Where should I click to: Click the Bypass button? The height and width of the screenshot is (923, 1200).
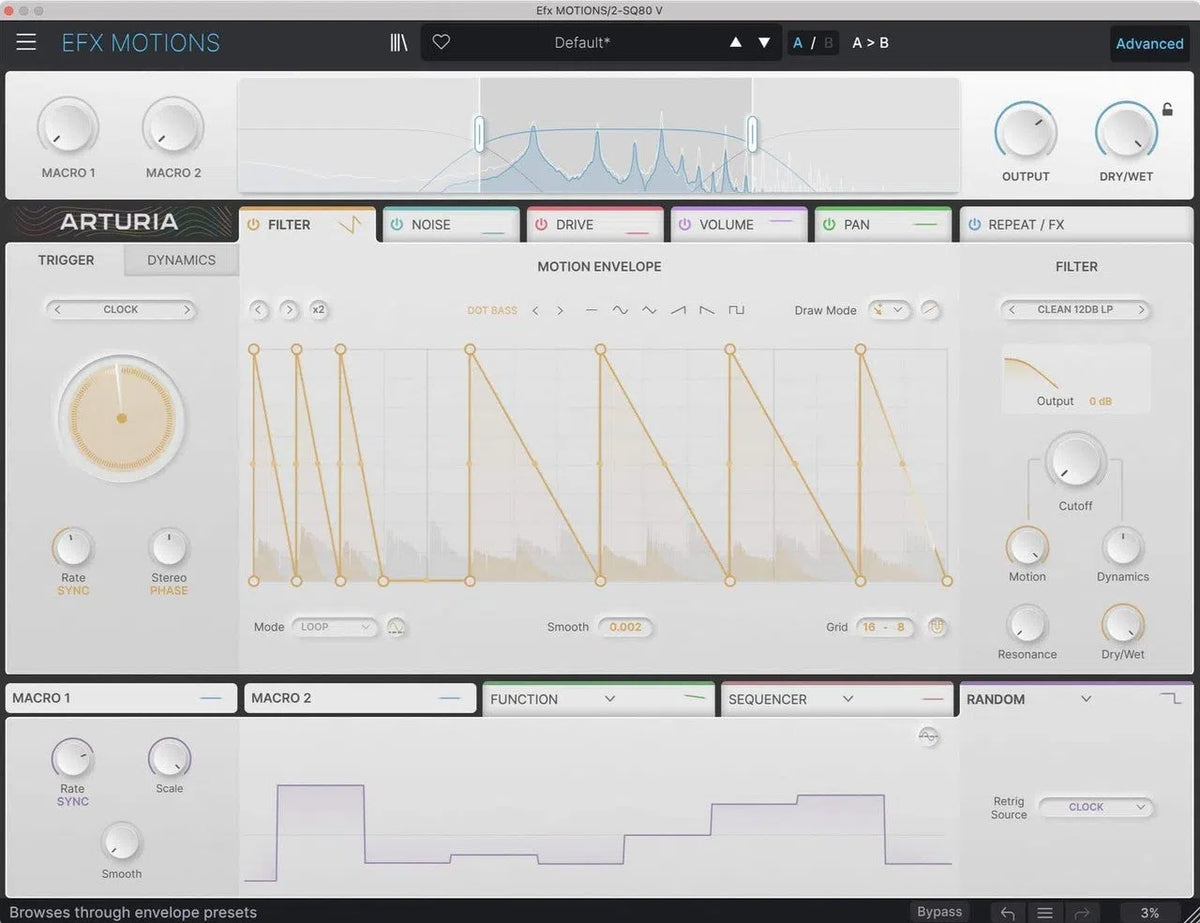pyautogui.click(x=939, y=912)
